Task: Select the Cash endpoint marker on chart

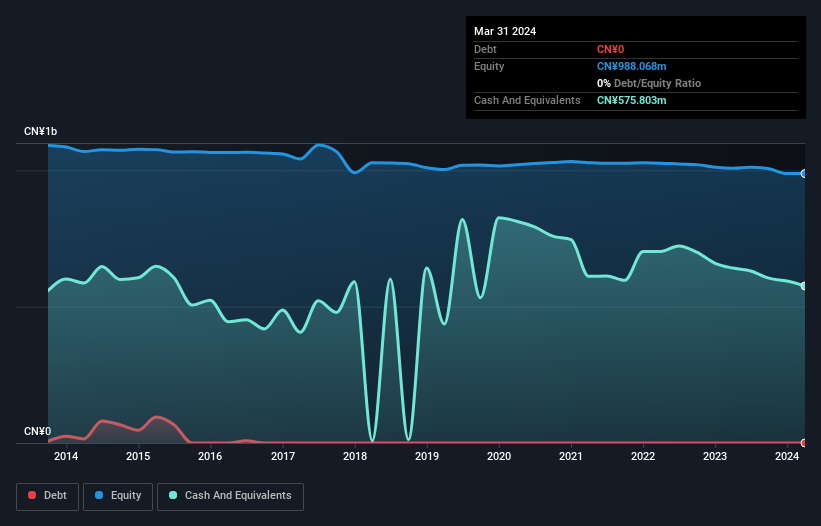Action: tap(804, 286)
